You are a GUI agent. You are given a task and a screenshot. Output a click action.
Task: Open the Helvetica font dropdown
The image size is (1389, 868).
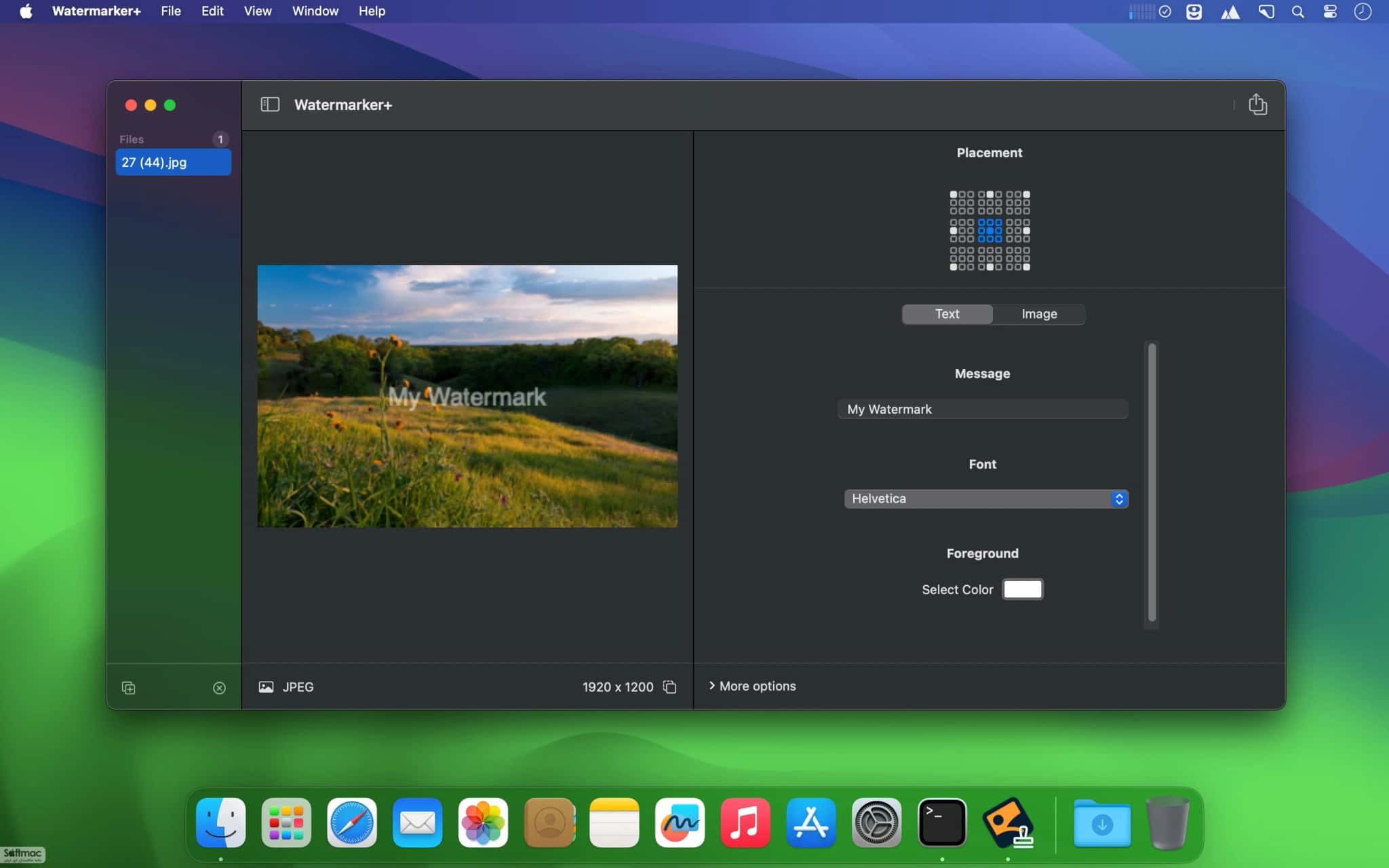coord(986,498)
